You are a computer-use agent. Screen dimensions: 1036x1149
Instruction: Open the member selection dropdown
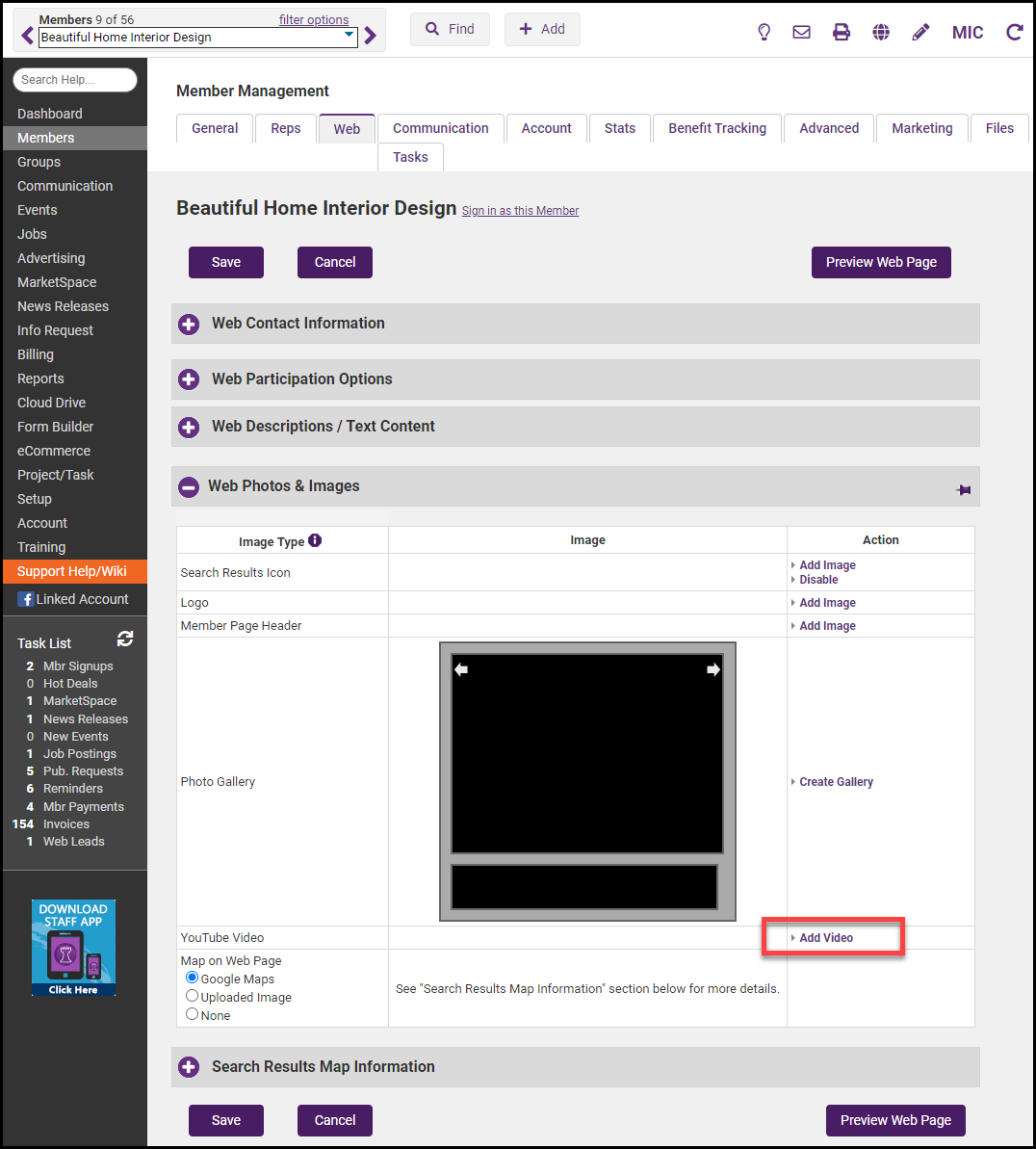coord(349,37)
